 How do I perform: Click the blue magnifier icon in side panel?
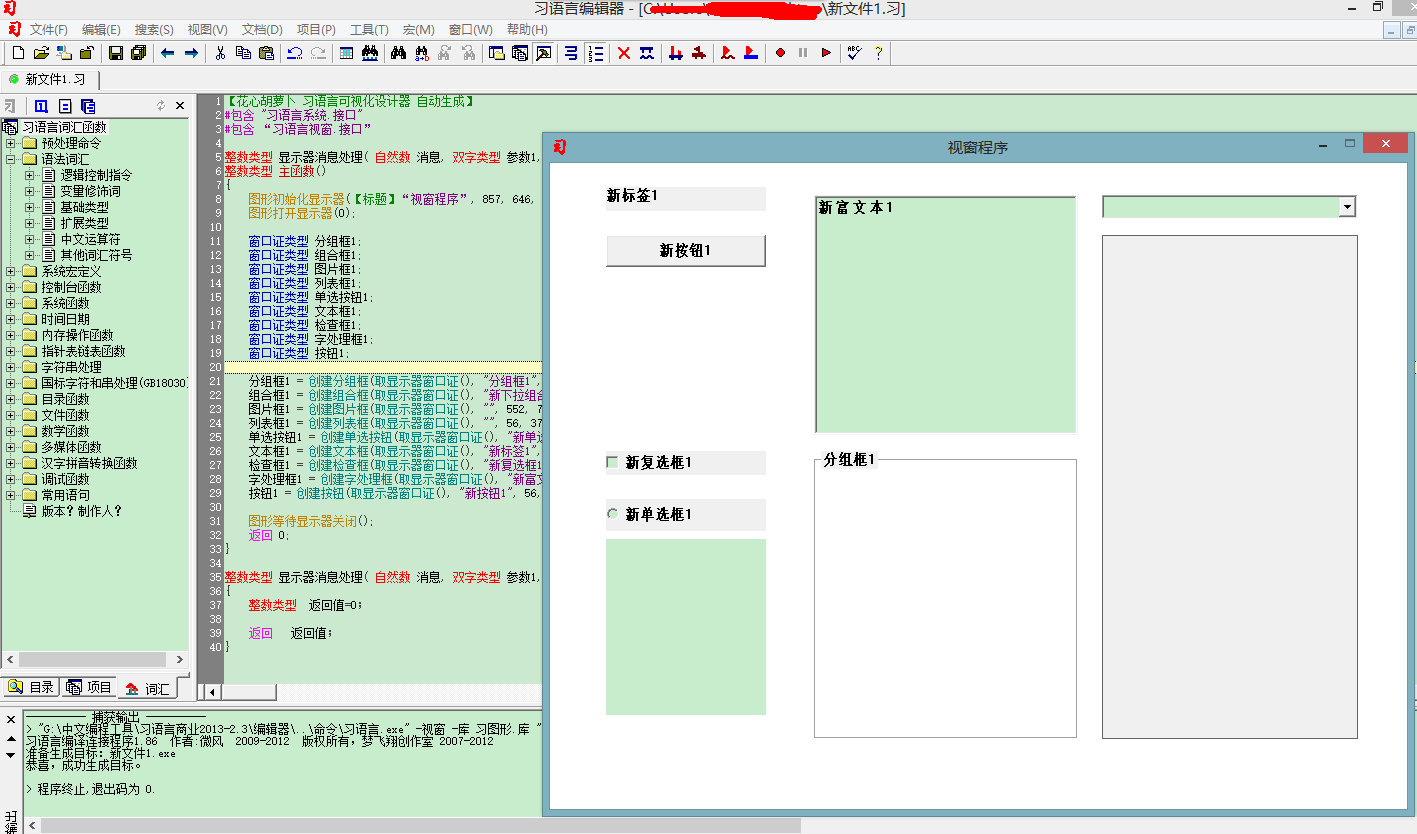[x=41, y=106]
